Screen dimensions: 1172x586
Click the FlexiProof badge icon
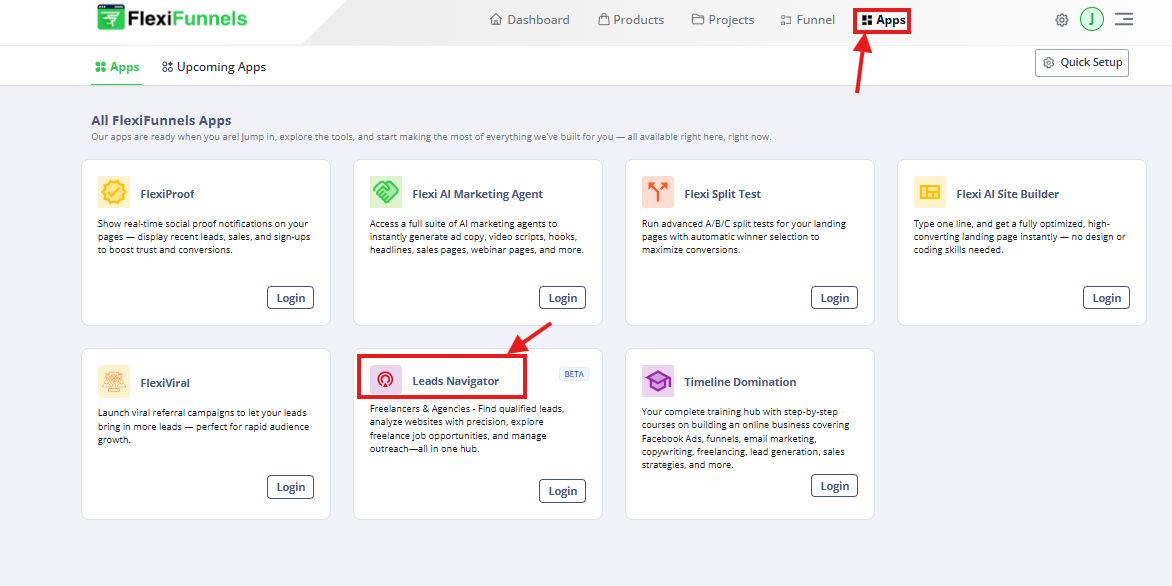click(114, 192)
